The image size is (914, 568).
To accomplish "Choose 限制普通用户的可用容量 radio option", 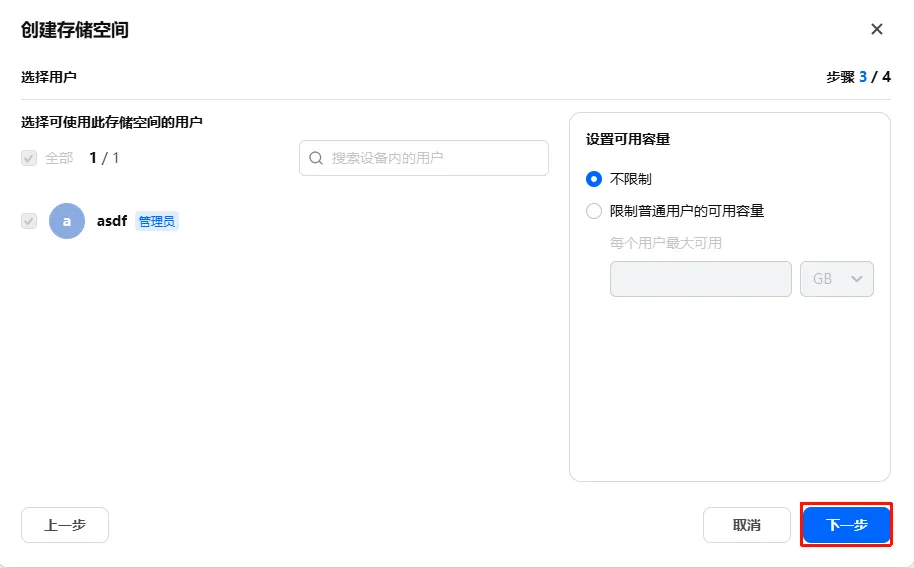I will tap(594, 211).
